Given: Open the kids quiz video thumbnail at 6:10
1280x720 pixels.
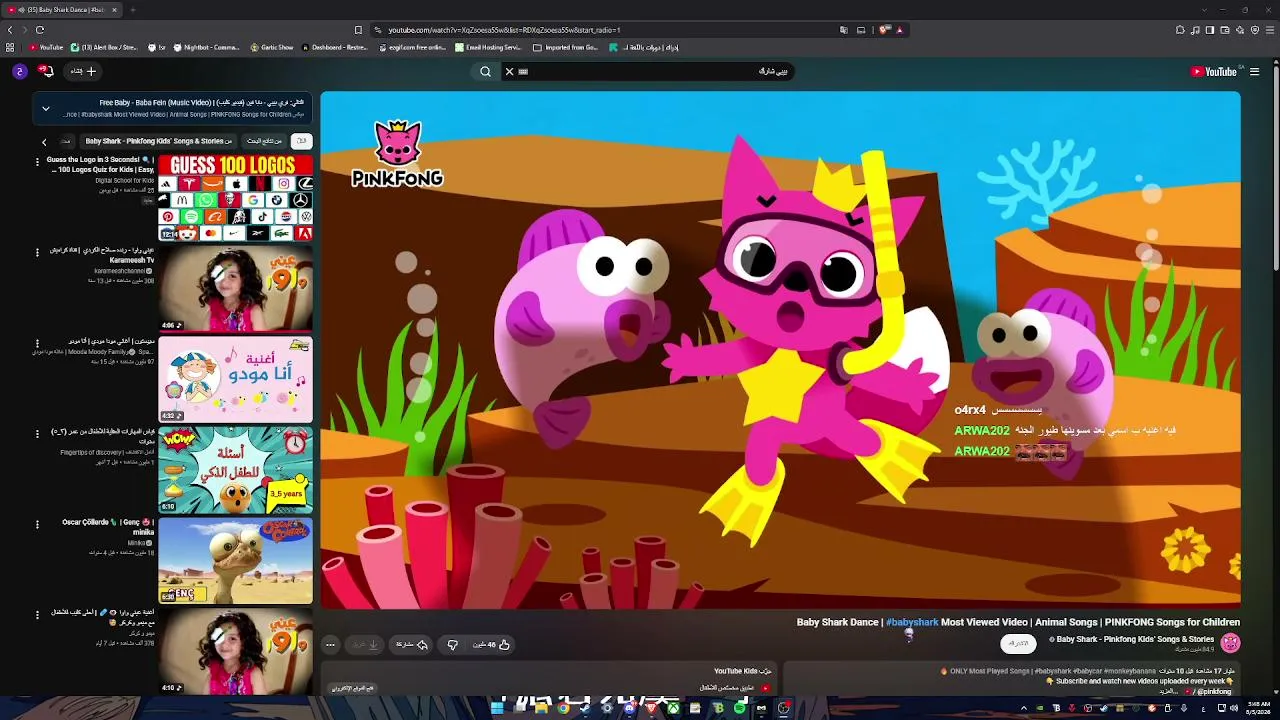Looking at the screenshot, I should [235, 470].
